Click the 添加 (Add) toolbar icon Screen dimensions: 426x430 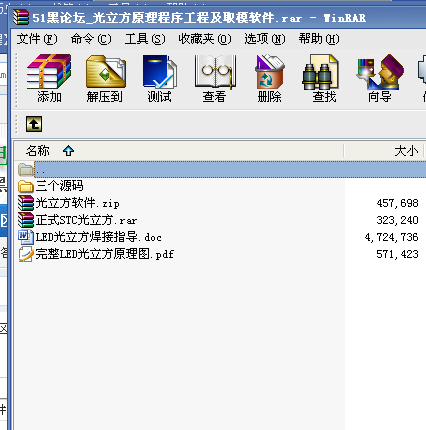click(x=49, y=78)
